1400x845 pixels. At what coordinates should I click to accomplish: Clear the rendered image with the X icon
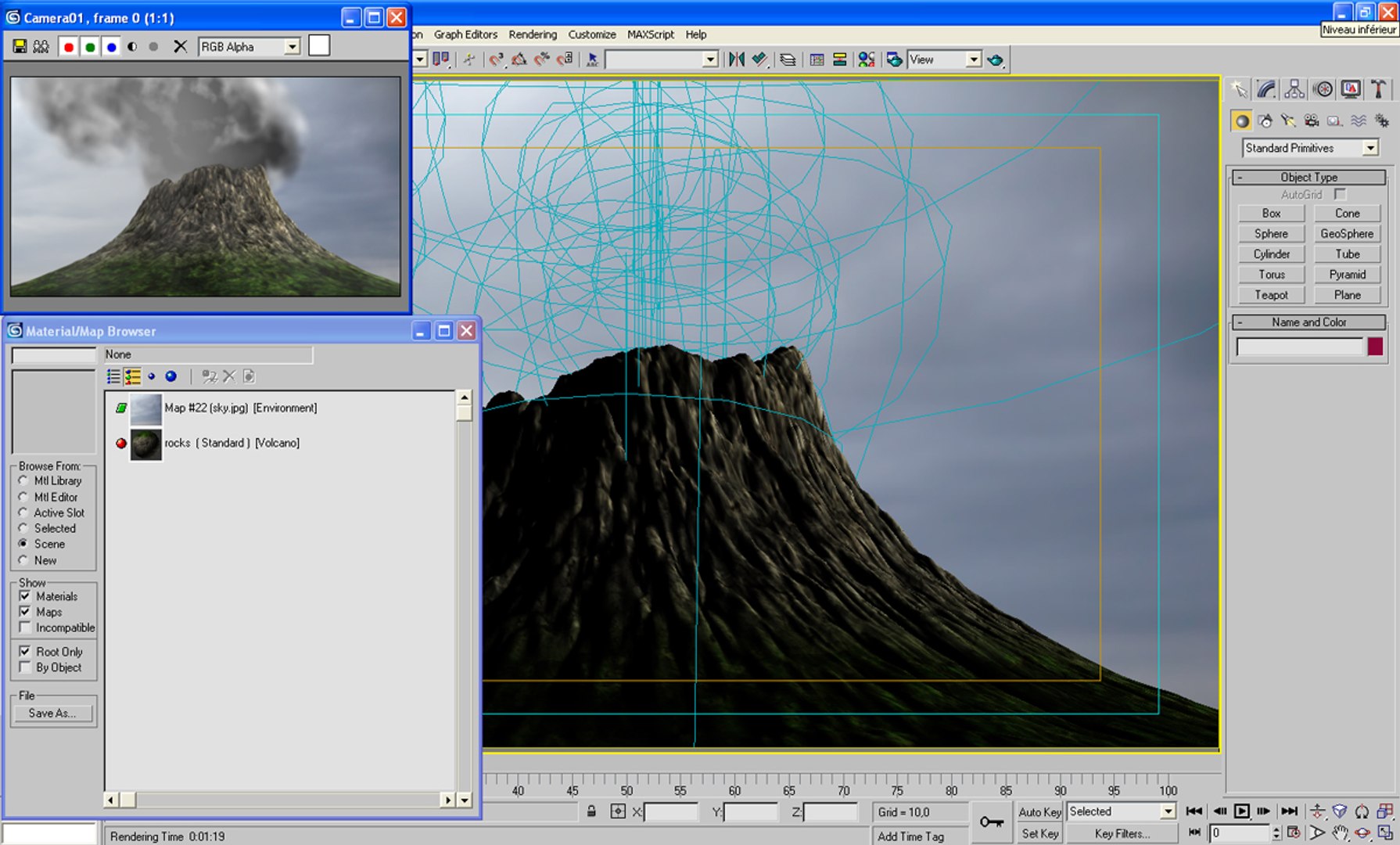tap(180, 47)
